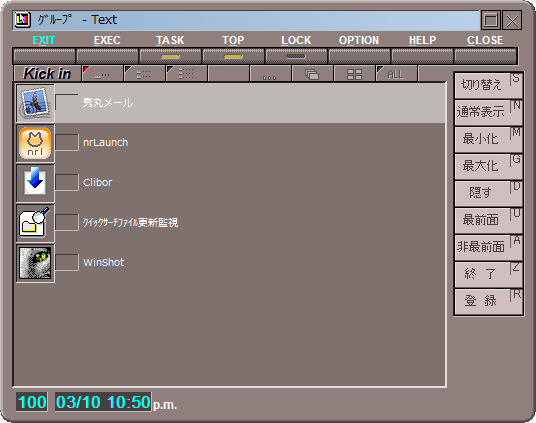Select the two-row list view icon
Image resolution: width=536 pixels, height=423 pixels.
[144, 74]
